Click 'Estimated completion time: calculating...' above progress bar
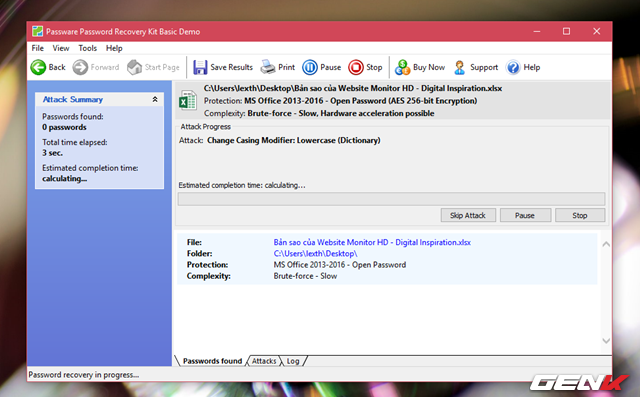640x397 pixels. [242, 185]
